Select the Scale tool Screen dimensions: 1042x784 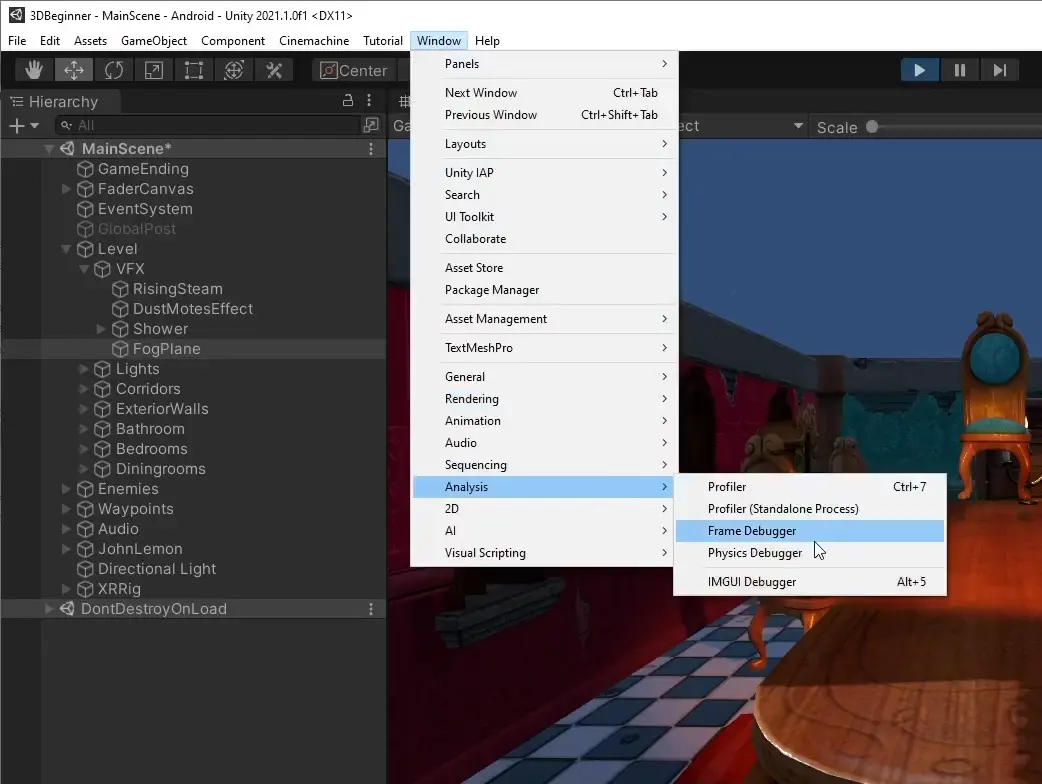pos(154,70)
